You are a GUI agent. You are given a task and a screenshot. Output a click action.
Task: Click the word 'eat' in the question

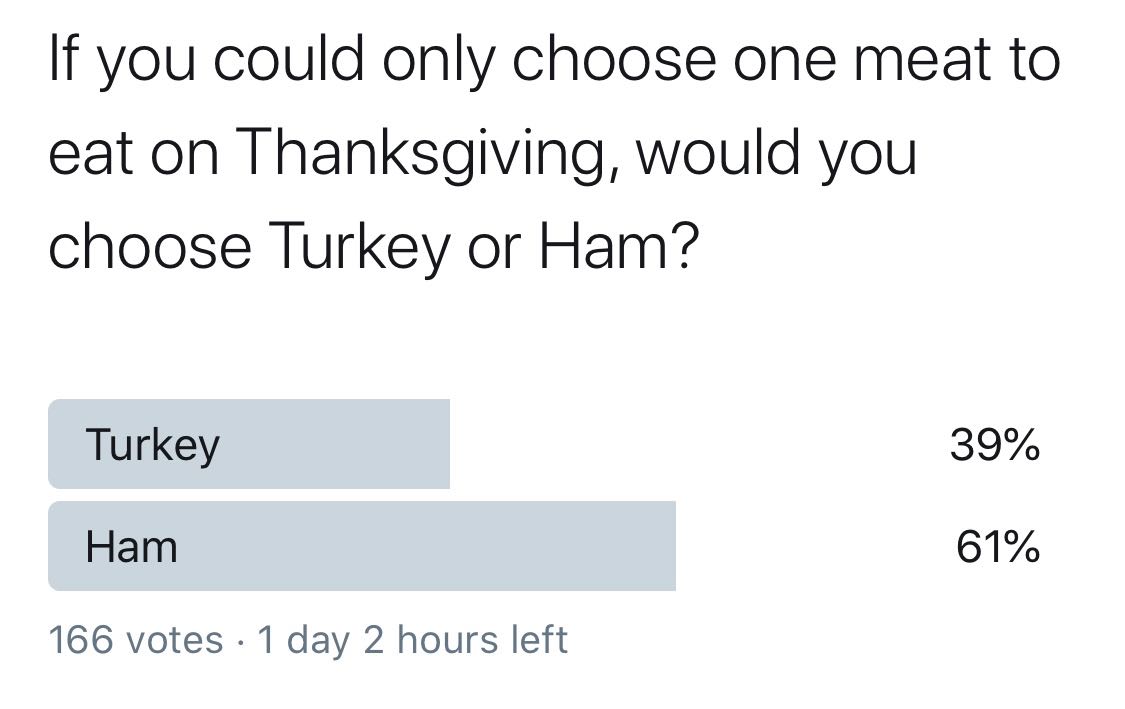click(x=90, y=154)
